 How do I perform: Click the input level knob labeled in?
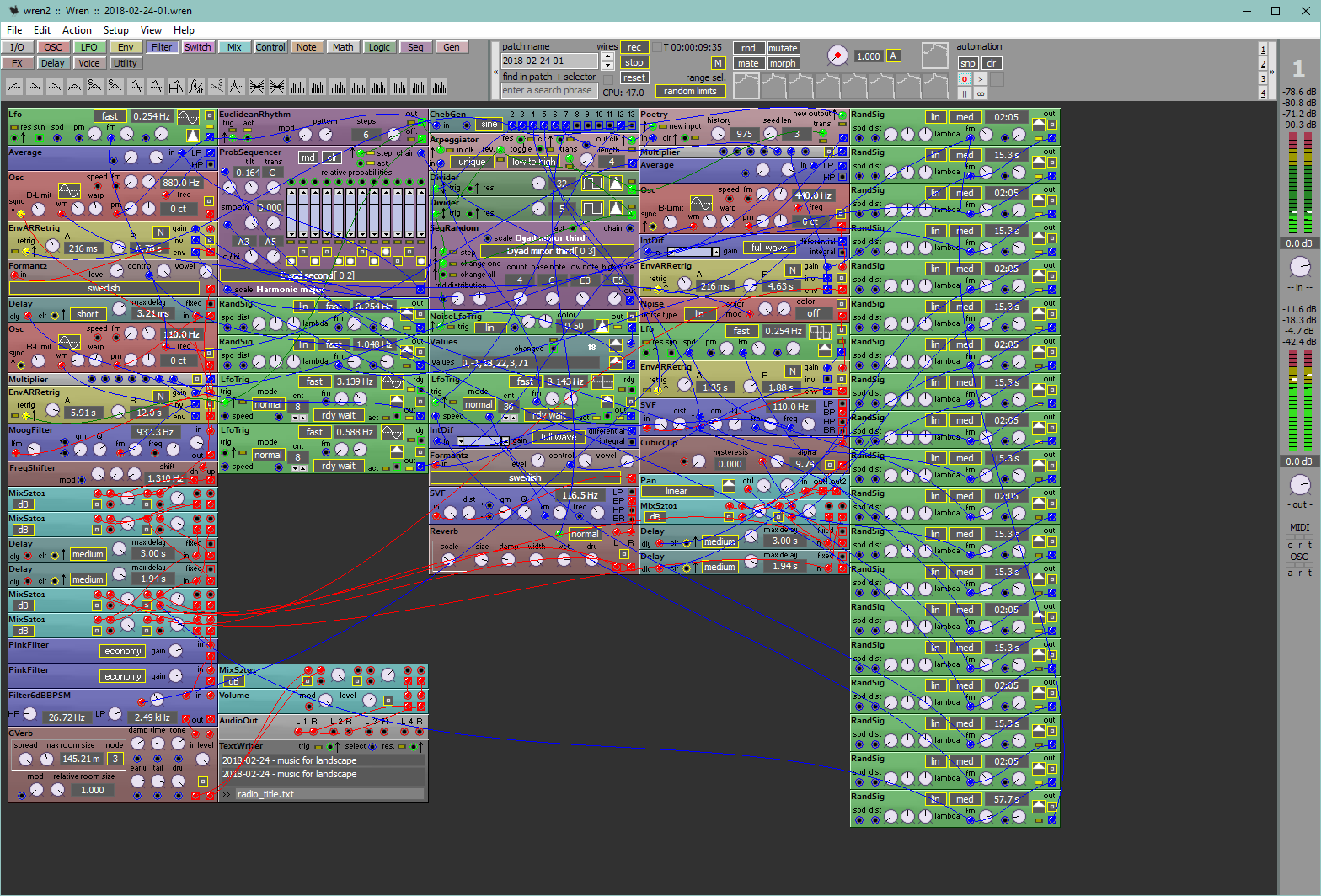(x=1300, y=267)
